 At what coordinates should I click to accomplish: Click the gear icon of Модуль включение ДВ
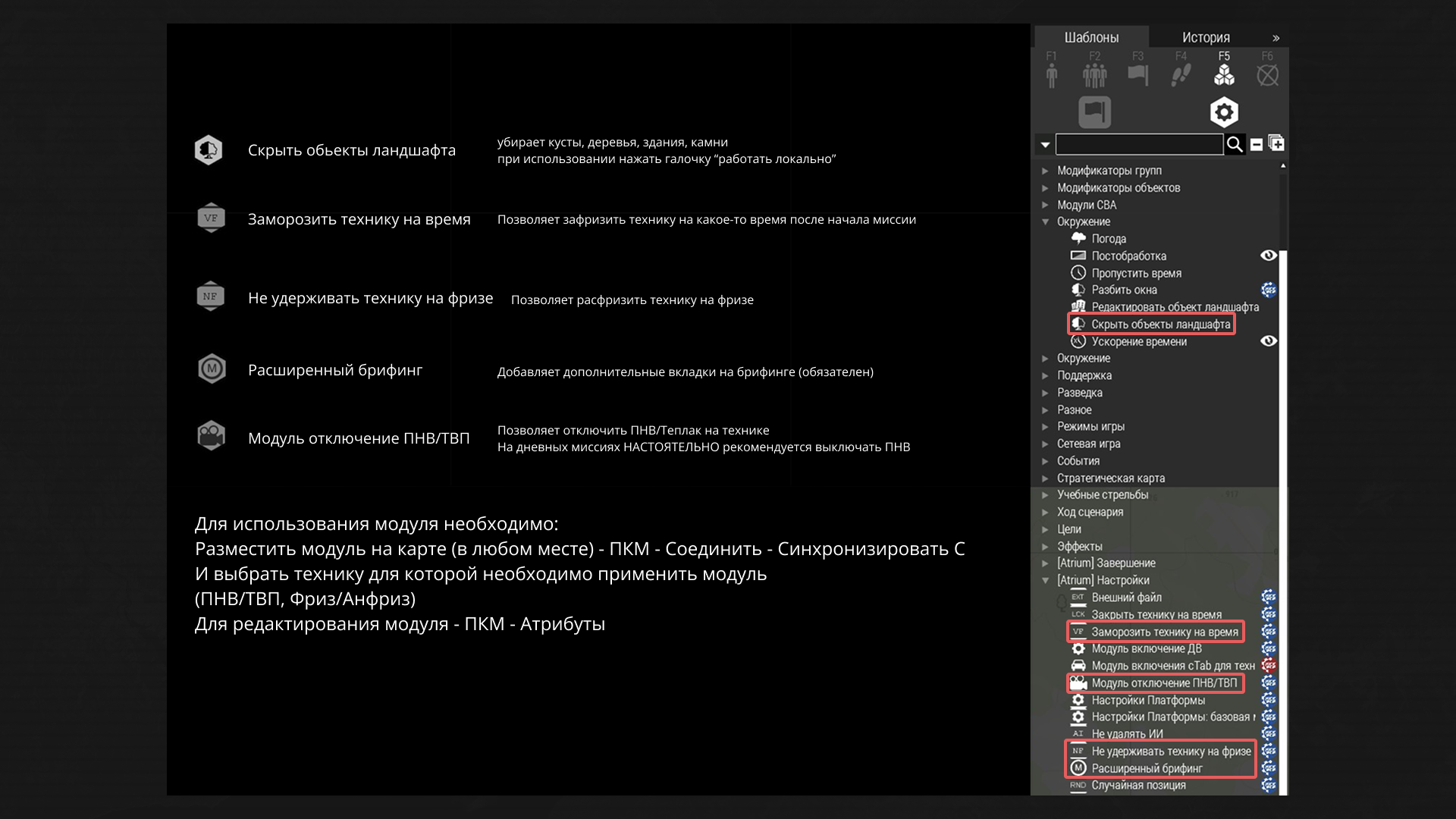point(1078,648)
